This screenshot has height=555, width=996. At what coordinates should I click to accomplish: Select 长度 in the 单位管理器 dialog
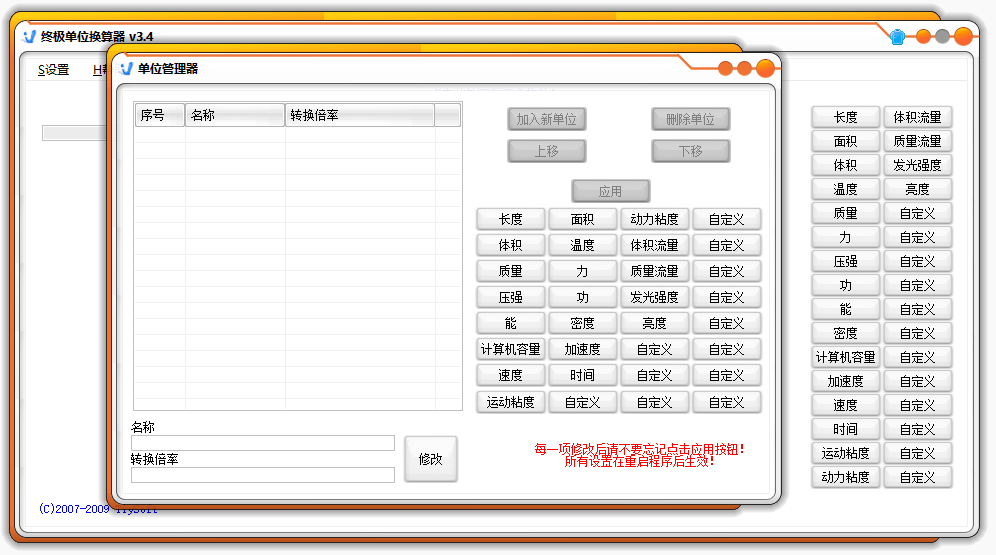point(511,219)
